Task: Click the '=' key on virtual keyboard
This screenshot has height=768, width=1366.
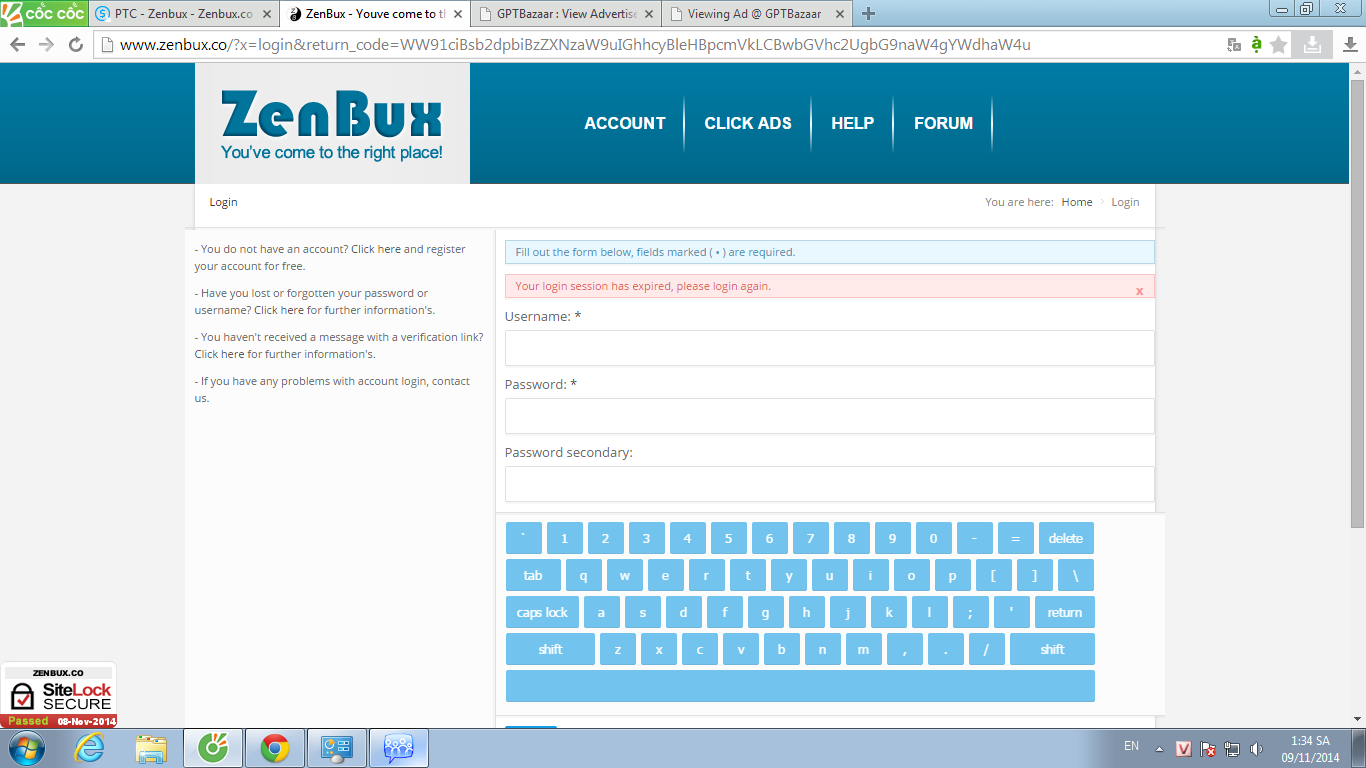Action: [x=1015, y=538]
